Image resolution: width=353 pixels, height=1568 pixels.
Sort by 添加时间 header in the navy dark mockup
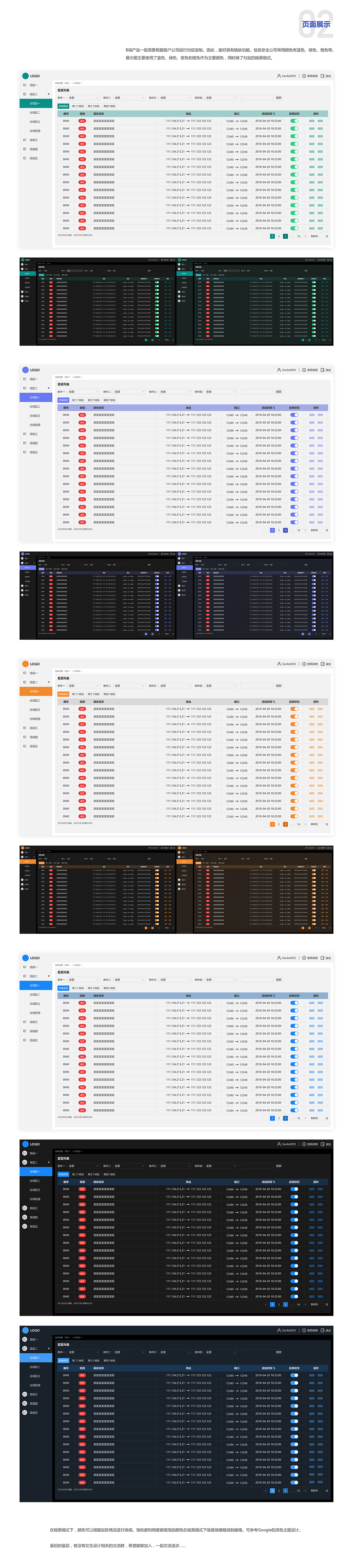268,1368
